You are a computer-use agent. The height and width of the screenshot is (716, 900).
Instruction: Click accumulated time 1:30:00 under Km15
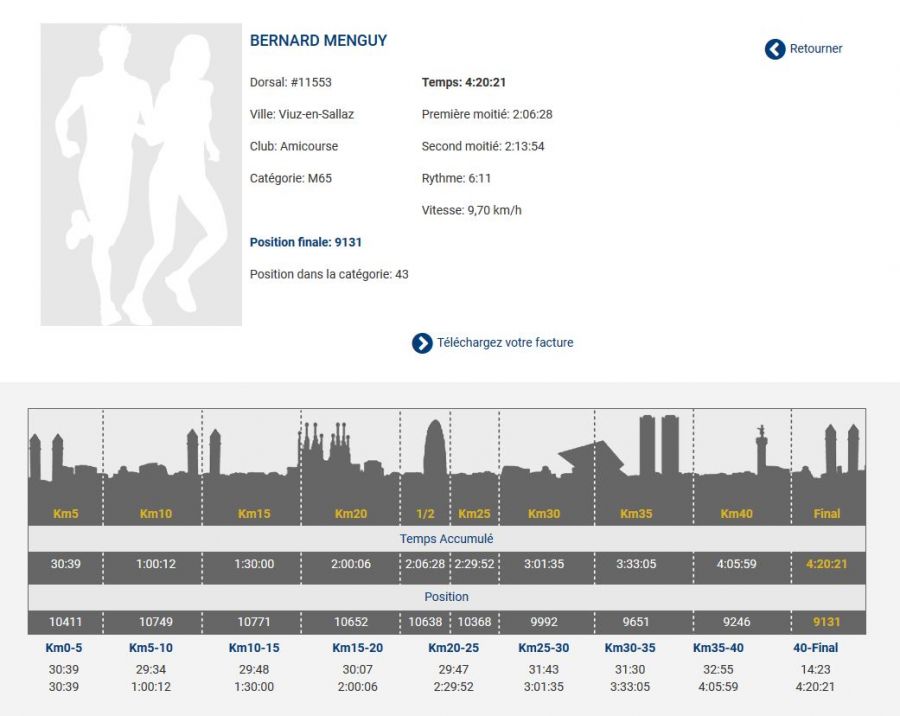coord(254,564)
